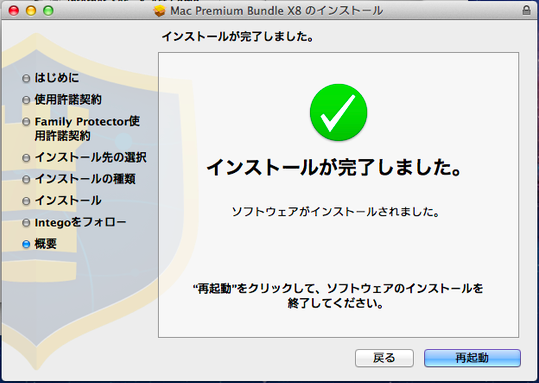The width and height of the screenshot is (539, 383).
Task: Click the large インストールが完了しました。 message
Action: click(x=334, y=167)
